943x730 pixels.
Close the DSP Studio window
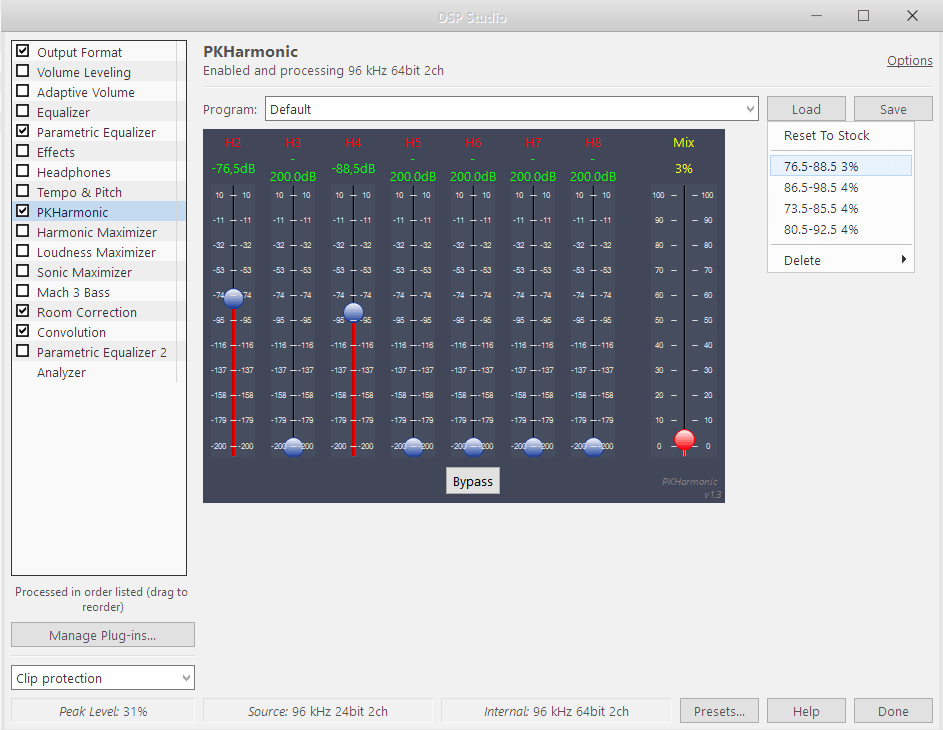[912, 16]
